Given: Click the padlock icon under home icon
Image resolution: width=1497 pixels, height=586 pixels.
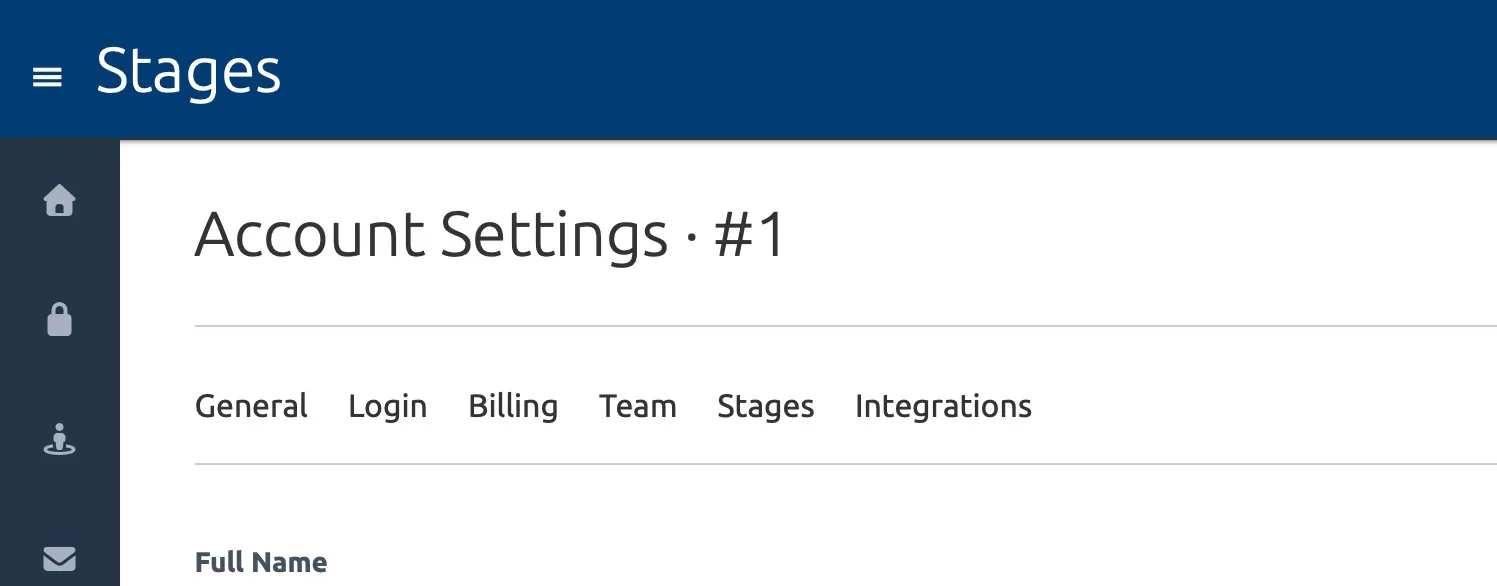Looking at the screenshot, I should [x=60, y=319].
